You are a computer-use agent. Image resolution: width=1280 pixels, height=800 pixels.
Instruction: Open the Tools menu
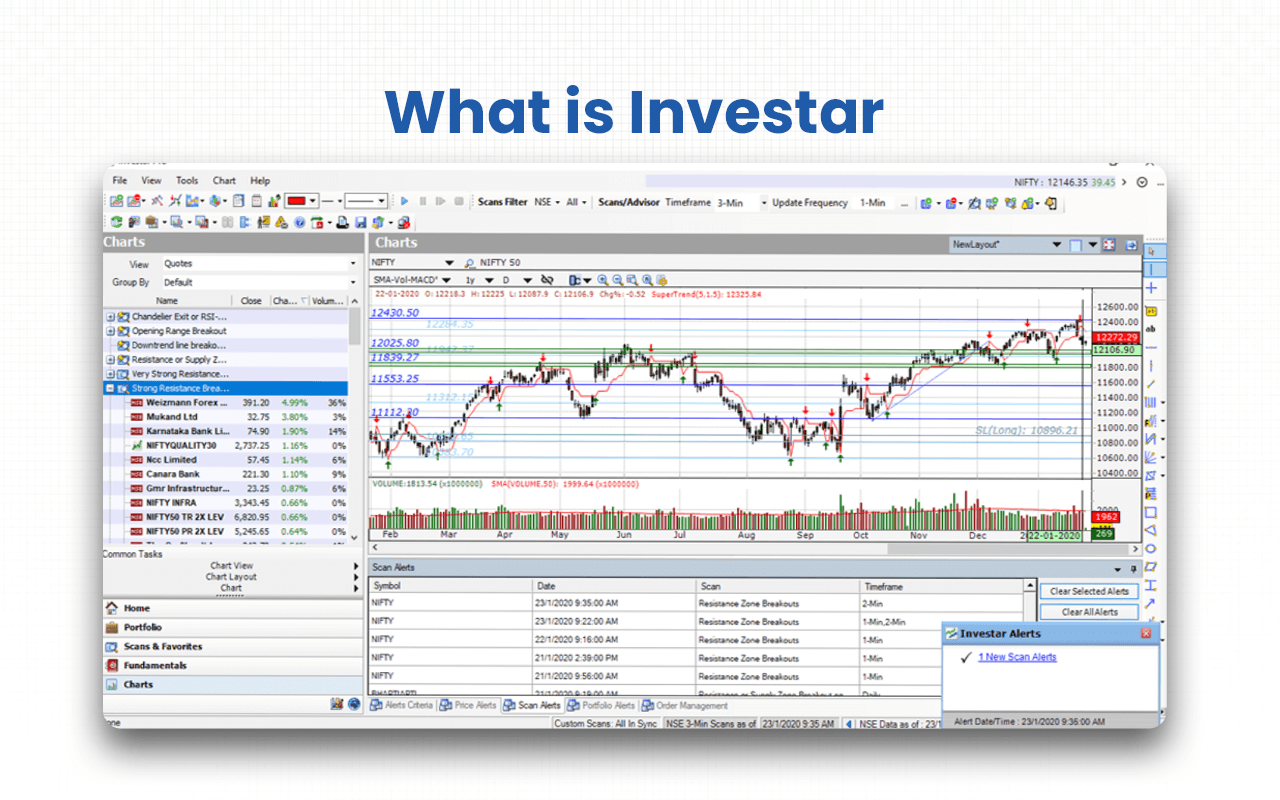point(186,180)
